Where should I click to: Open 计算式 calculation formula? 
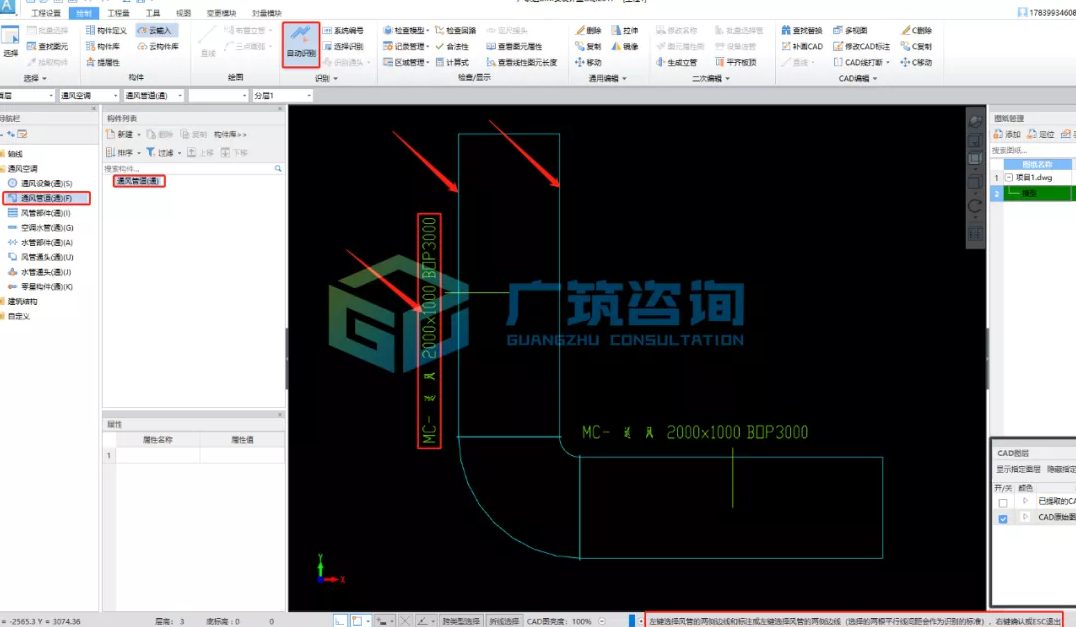[x=452, y=62]
